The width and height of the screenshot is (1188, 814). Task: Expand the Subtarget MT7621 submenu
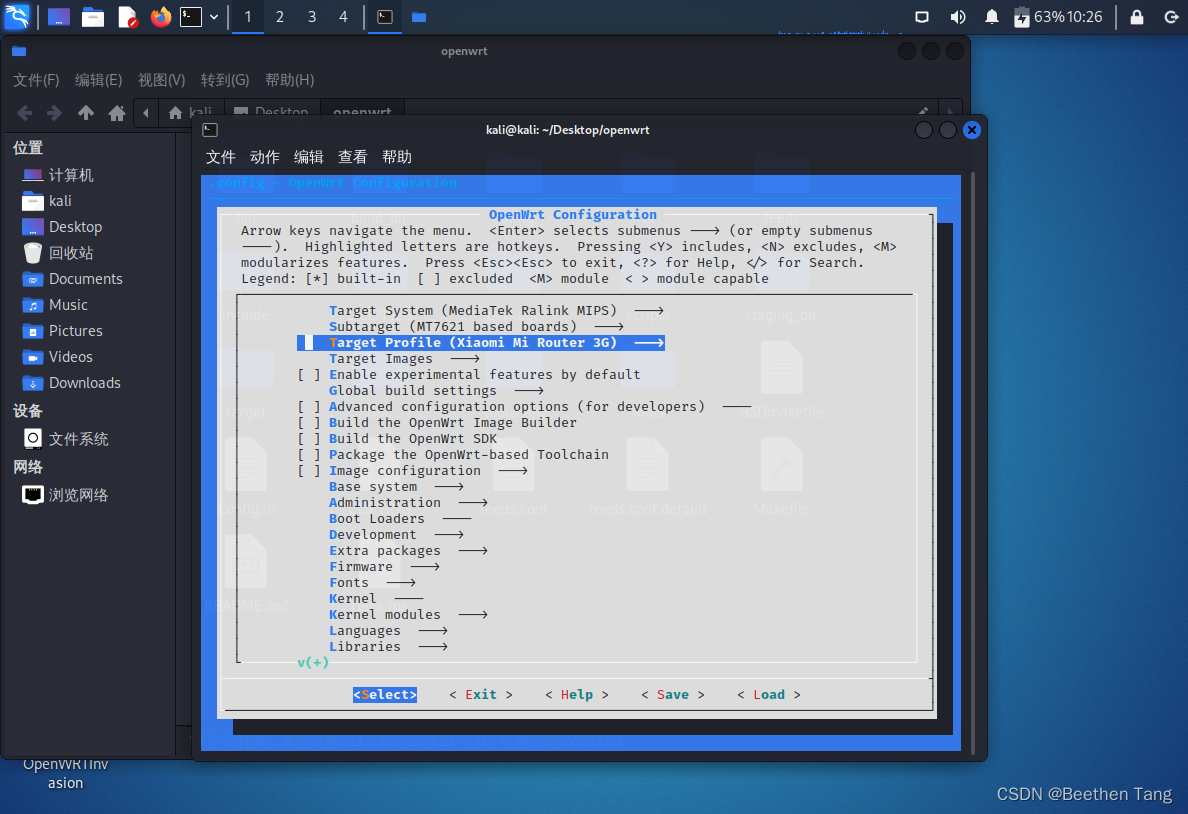point(476,327)
